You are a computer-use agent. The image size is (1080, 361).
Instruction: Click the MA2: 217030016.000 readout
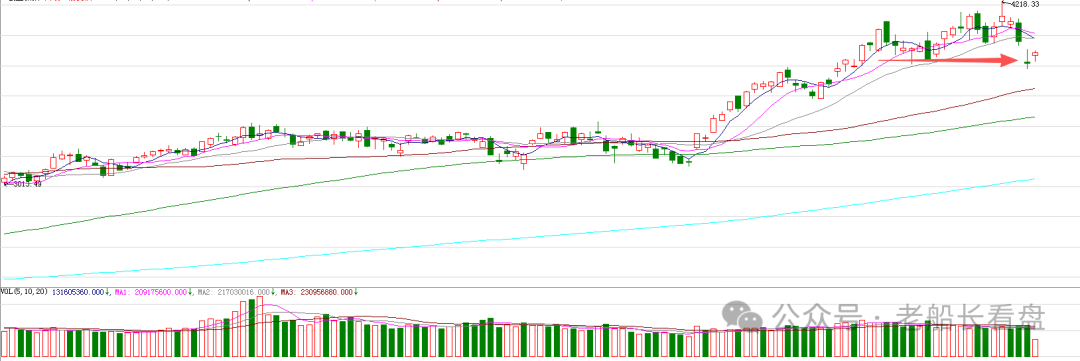pyautogui.click(x=234, y=292)
